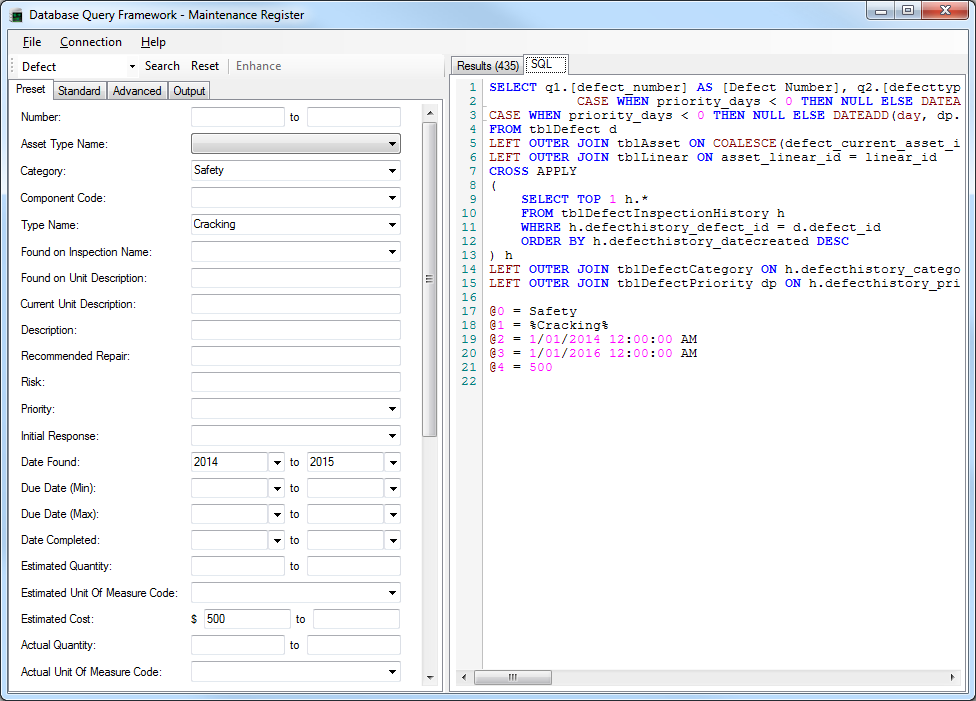The height and width of the screenshot is (701, 976).
Task: Click the Due Date (Min) start field
Action: pyautogui.click(x=230, y=488)
